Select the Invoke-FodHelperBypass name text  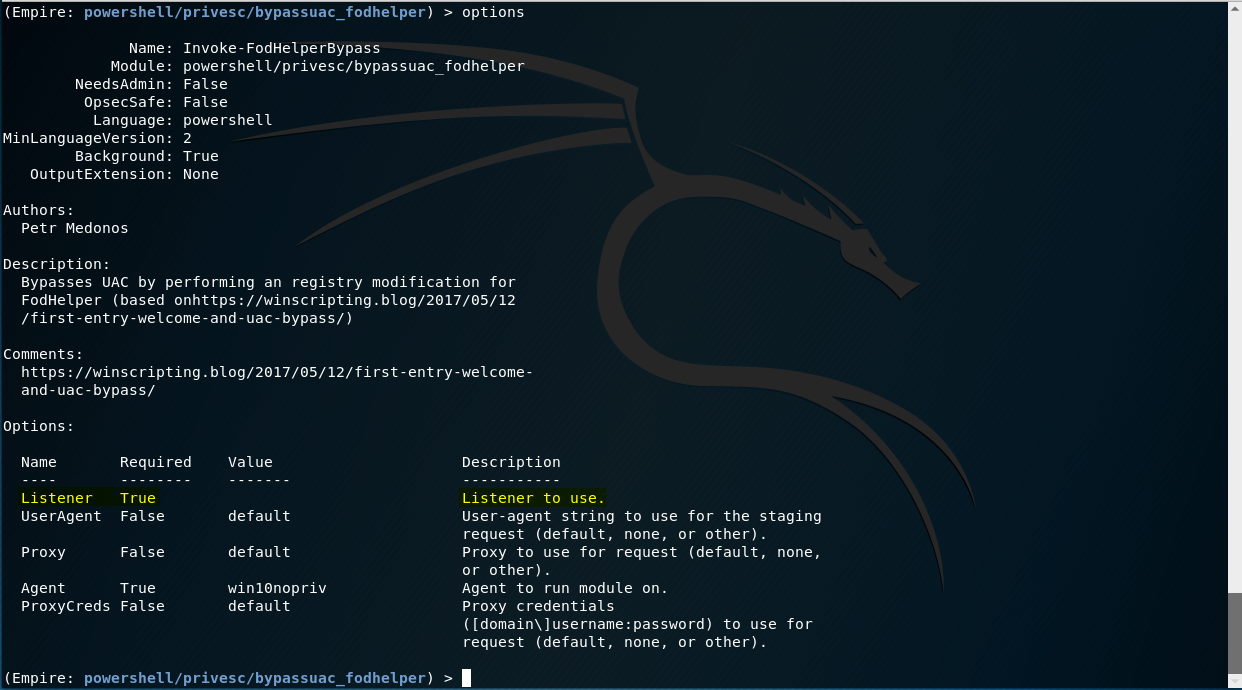coord(281,48)
